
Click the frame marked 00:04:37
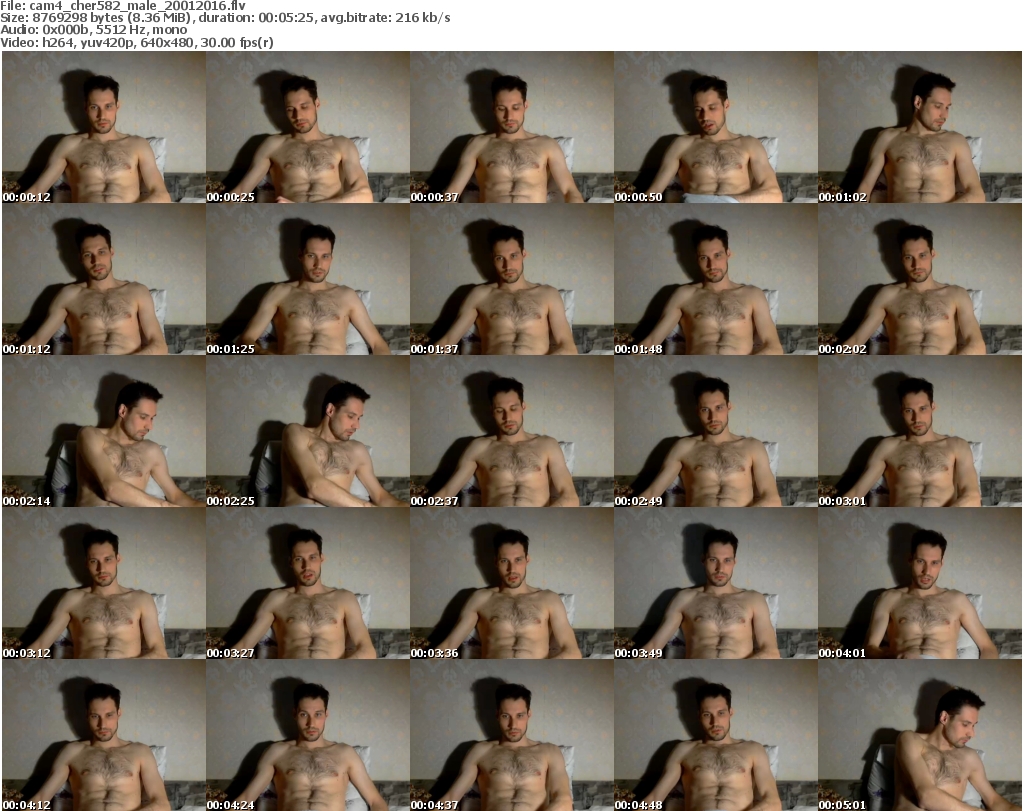coord(512,735)
